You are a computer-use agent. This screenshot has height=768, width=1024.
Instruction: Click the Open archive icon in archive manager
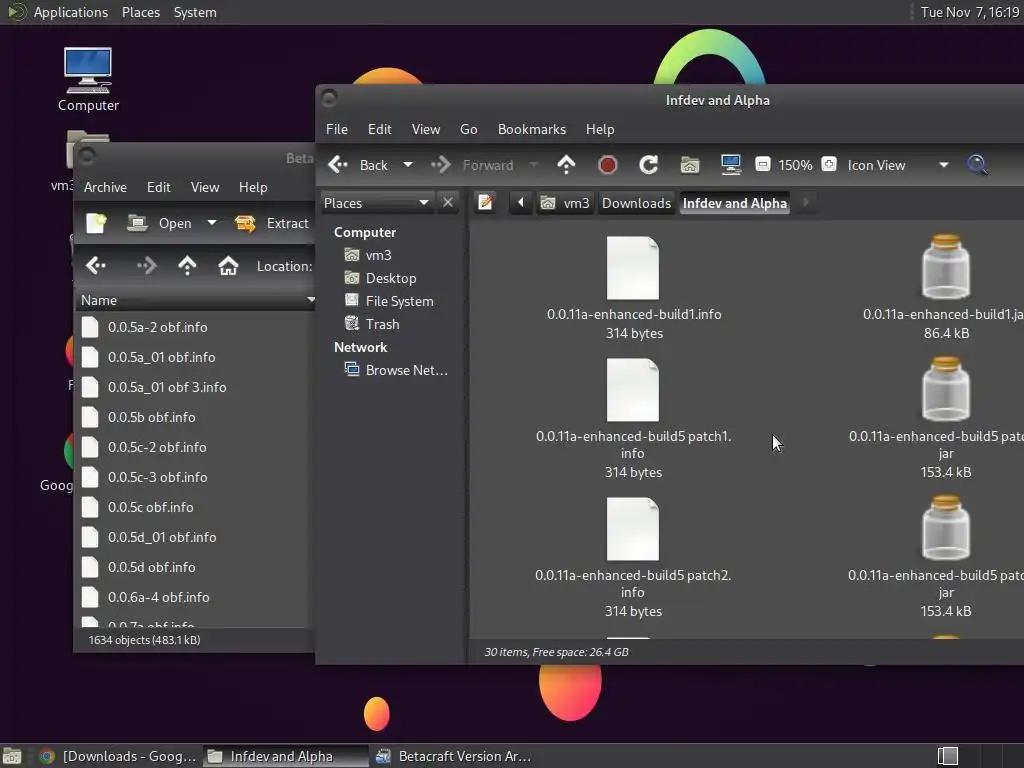[x=136, y=223]
